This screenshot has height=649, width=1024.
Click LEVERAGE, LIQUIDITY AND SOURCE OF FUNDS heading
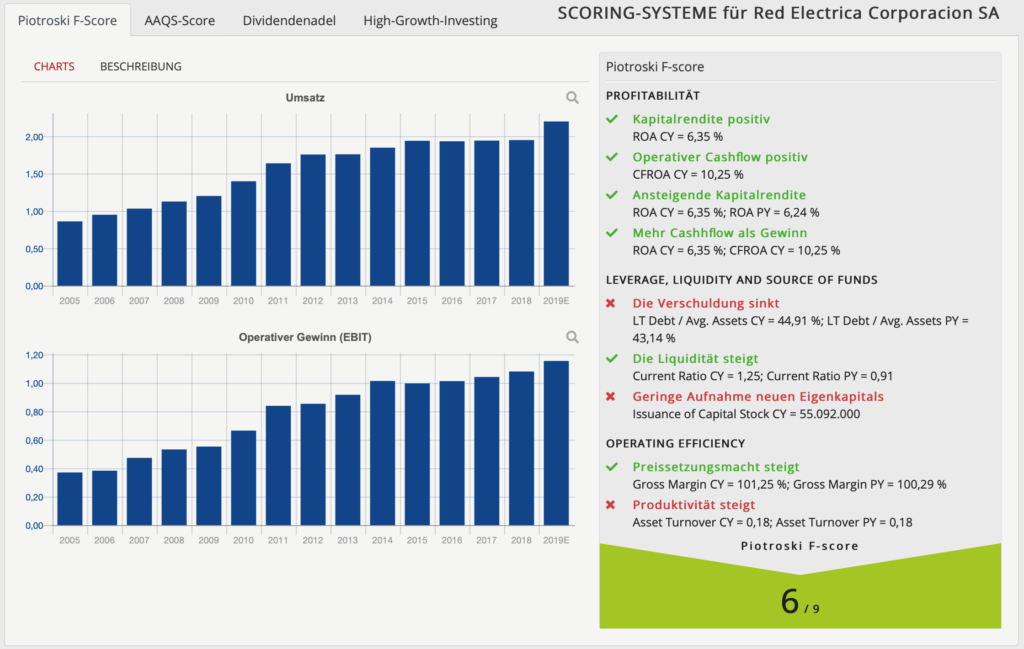coord(741,280)
